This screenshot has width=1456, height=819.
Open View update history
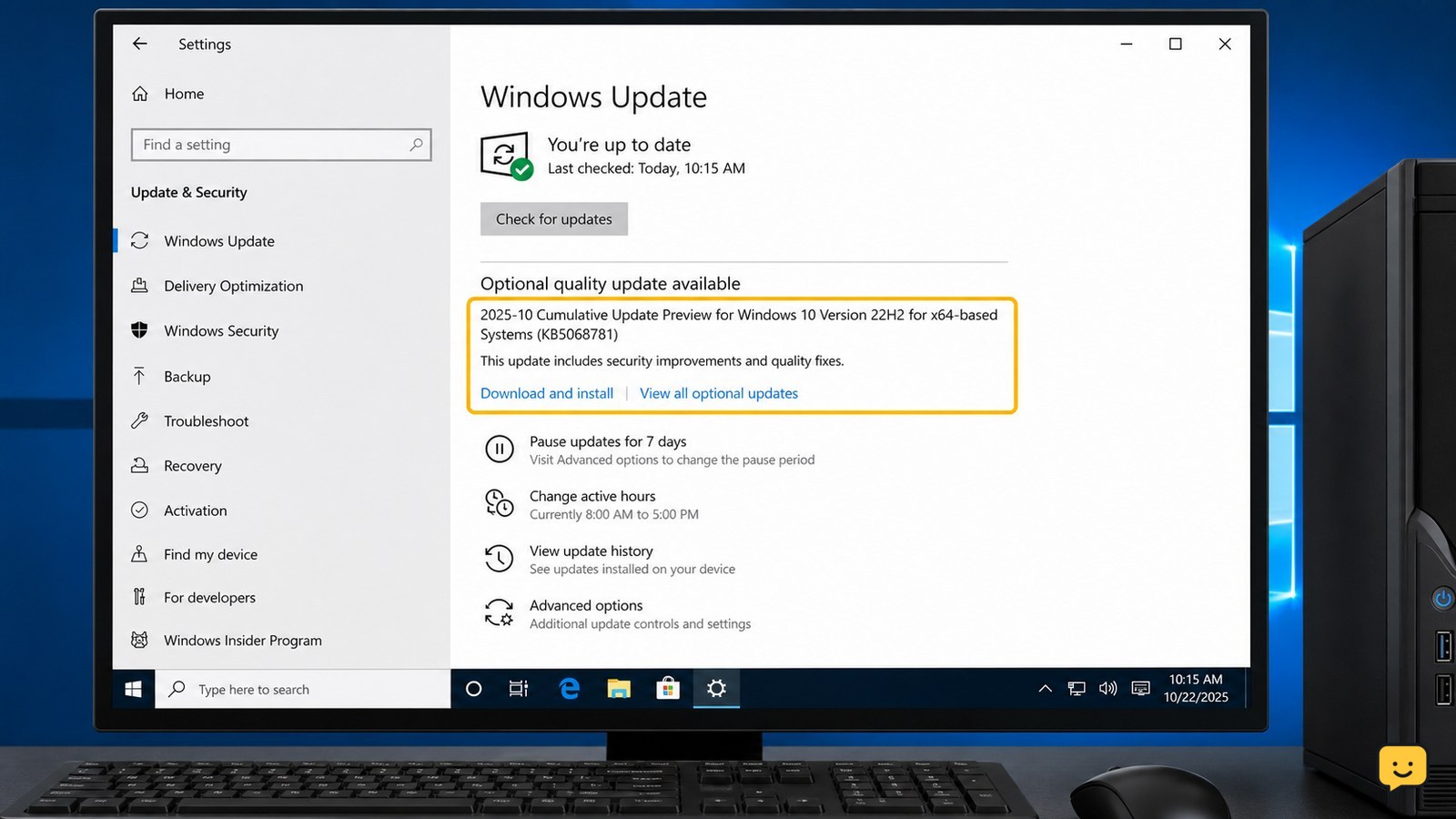coord(591,551)
